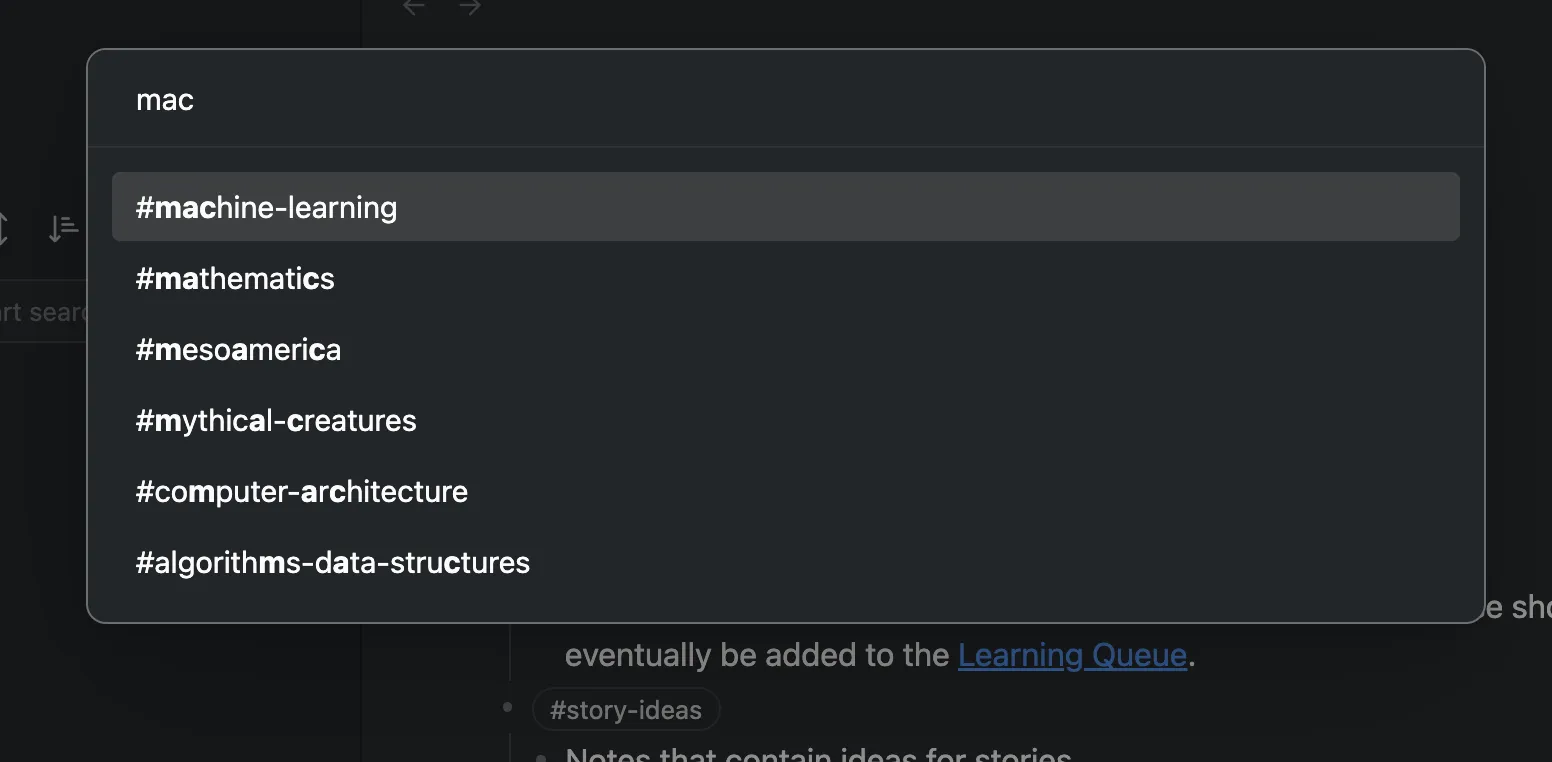Click inside the tag search field showing 'mac'
1552x762 pixels.
[x=400, y=99]
